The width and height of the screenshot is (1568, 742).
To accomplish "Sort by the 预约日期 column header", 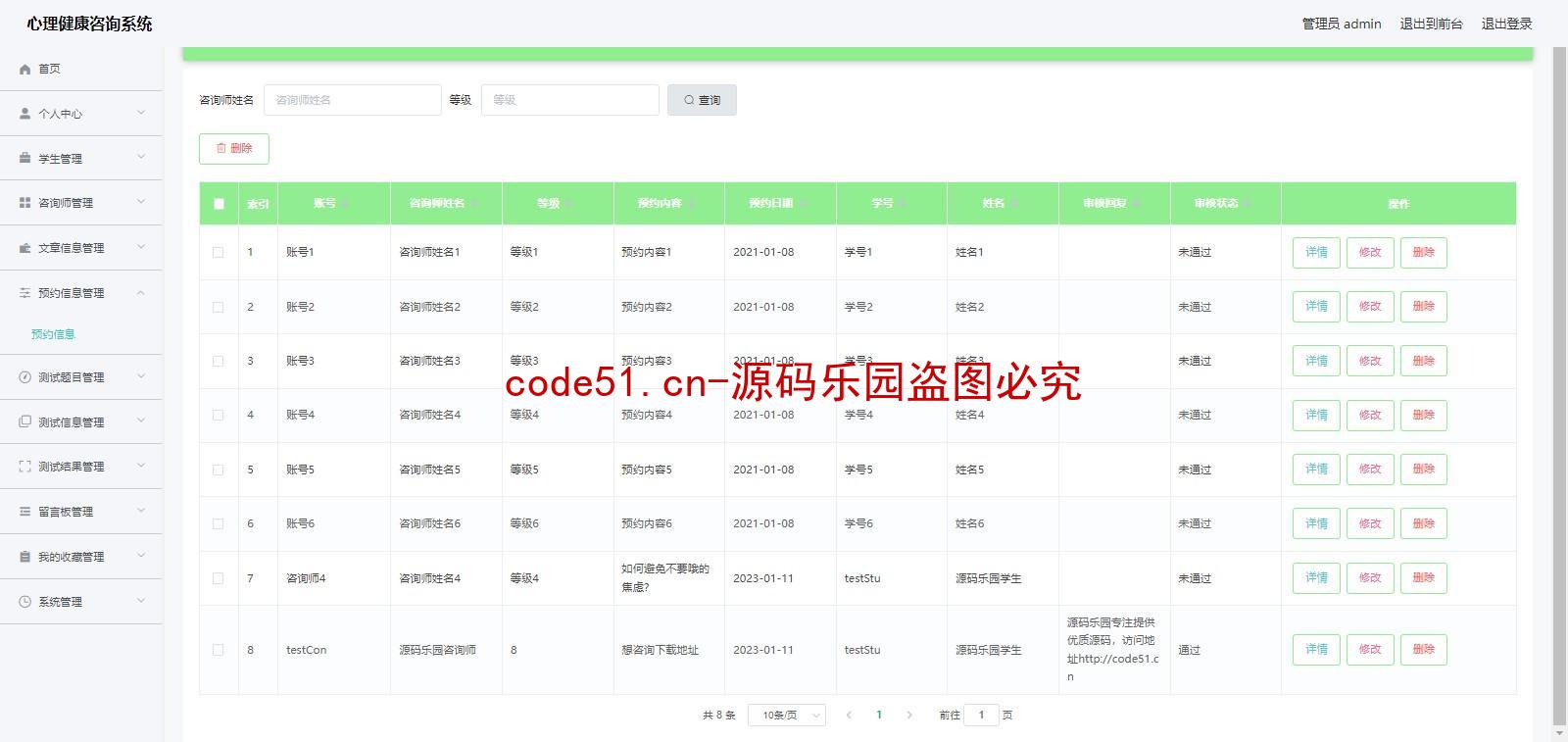I will [778, 203].
